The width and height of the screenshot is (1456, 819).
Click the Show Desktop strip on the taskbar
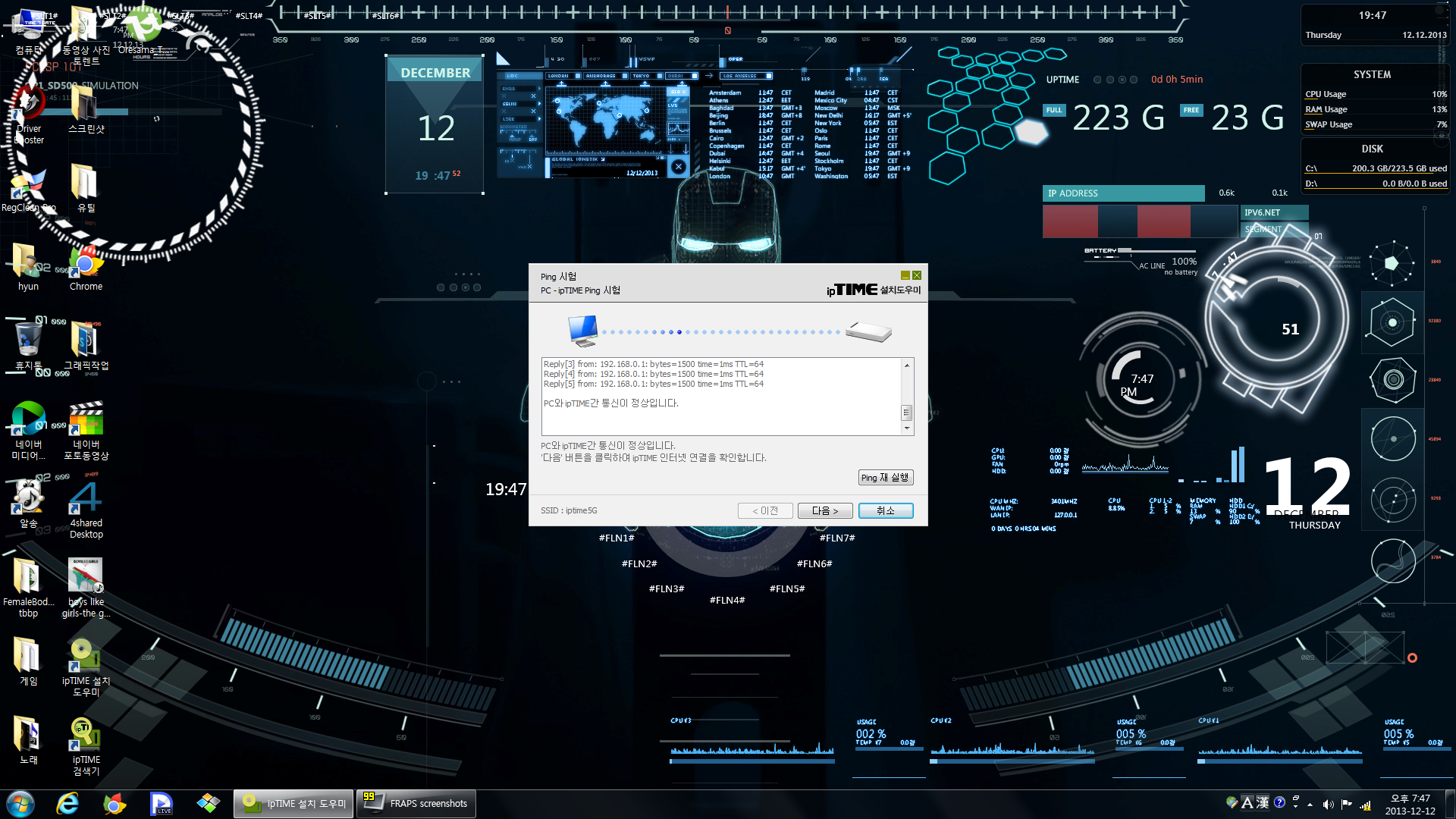click(1450, 804)
